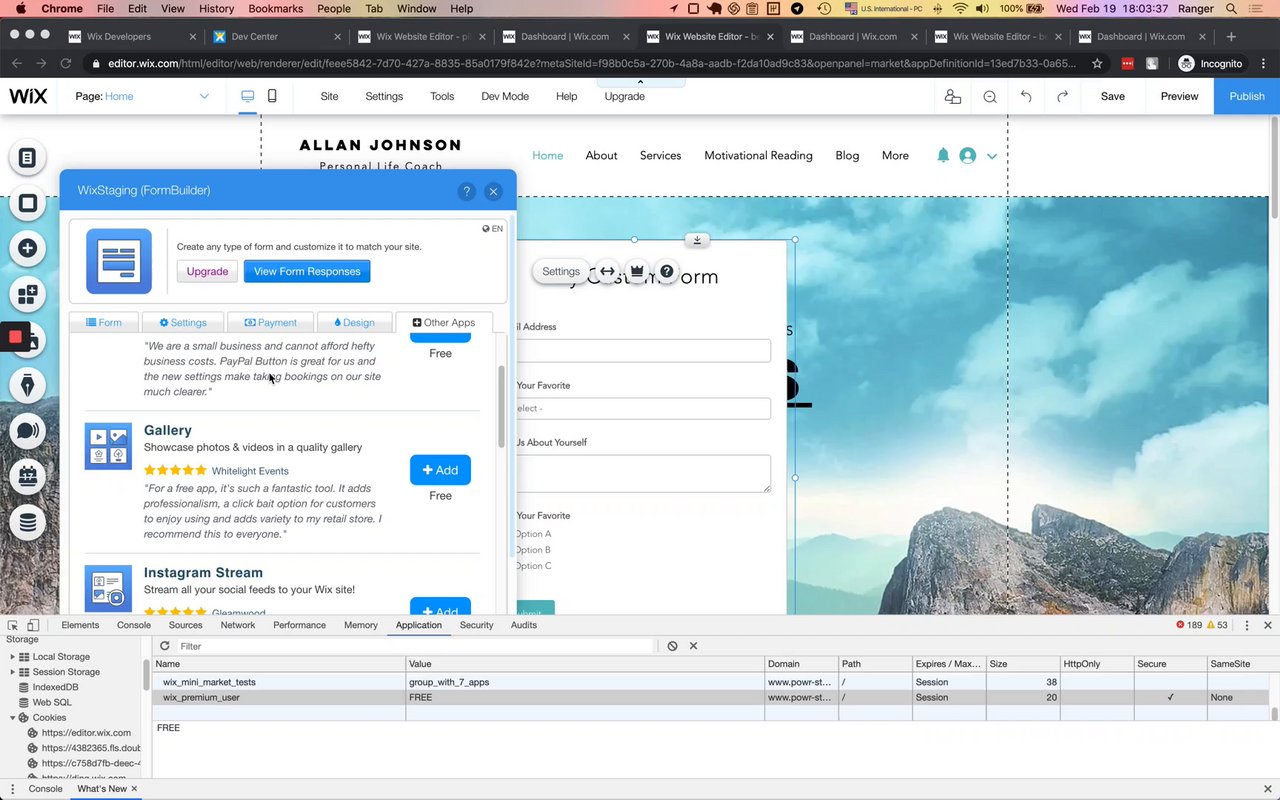Viewport: 1280px width, 800px height.
Task: Click the crown upgrade icon on form toolbar
Action: pyautogui.click(x=637, y=271)
